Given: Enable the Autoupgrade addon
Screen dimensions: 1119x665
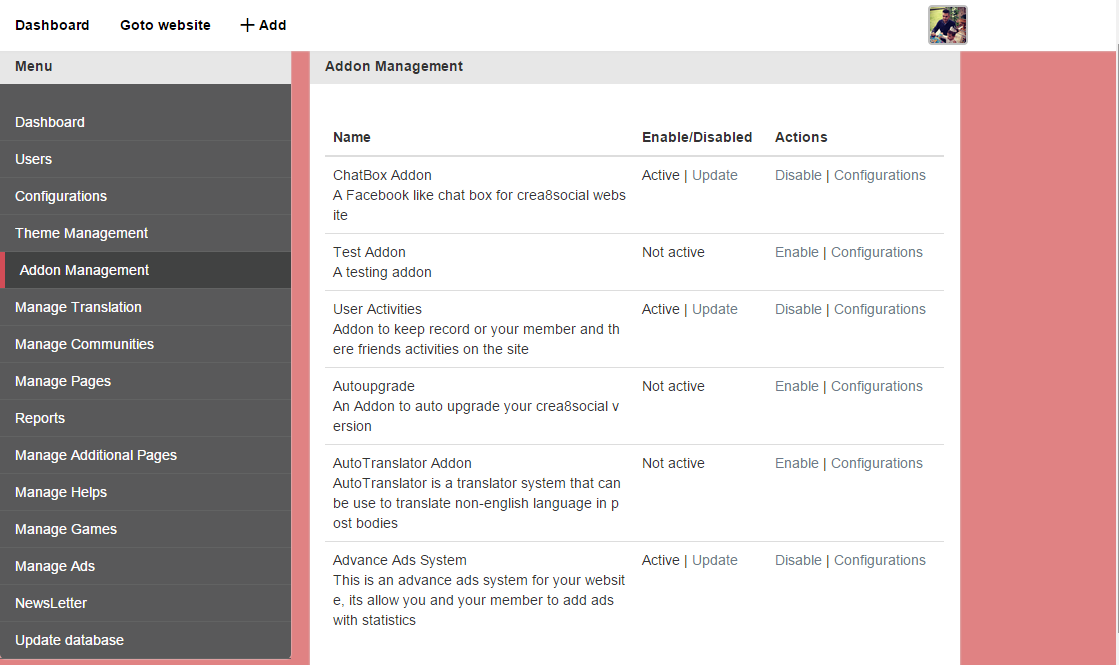Looking at the screenshot, I should (x=796, y=387).
